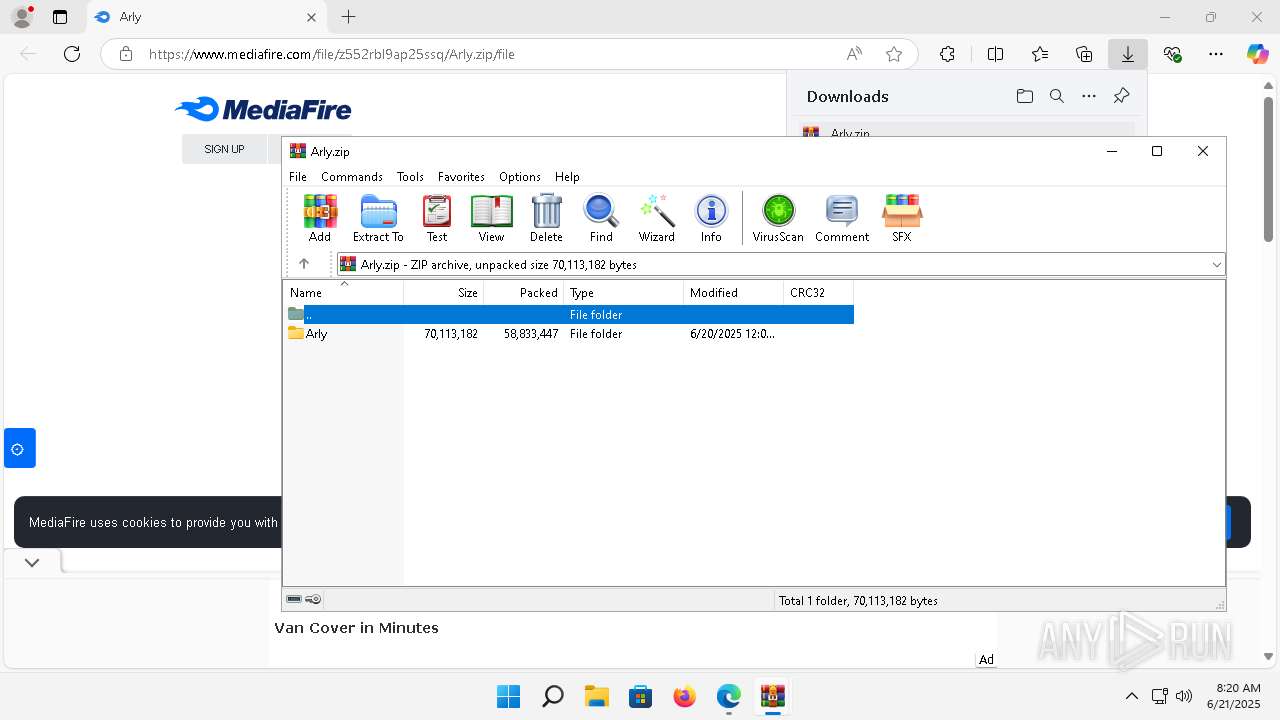Open the Options menu
1280x720 pixels.
coord(520,176)
